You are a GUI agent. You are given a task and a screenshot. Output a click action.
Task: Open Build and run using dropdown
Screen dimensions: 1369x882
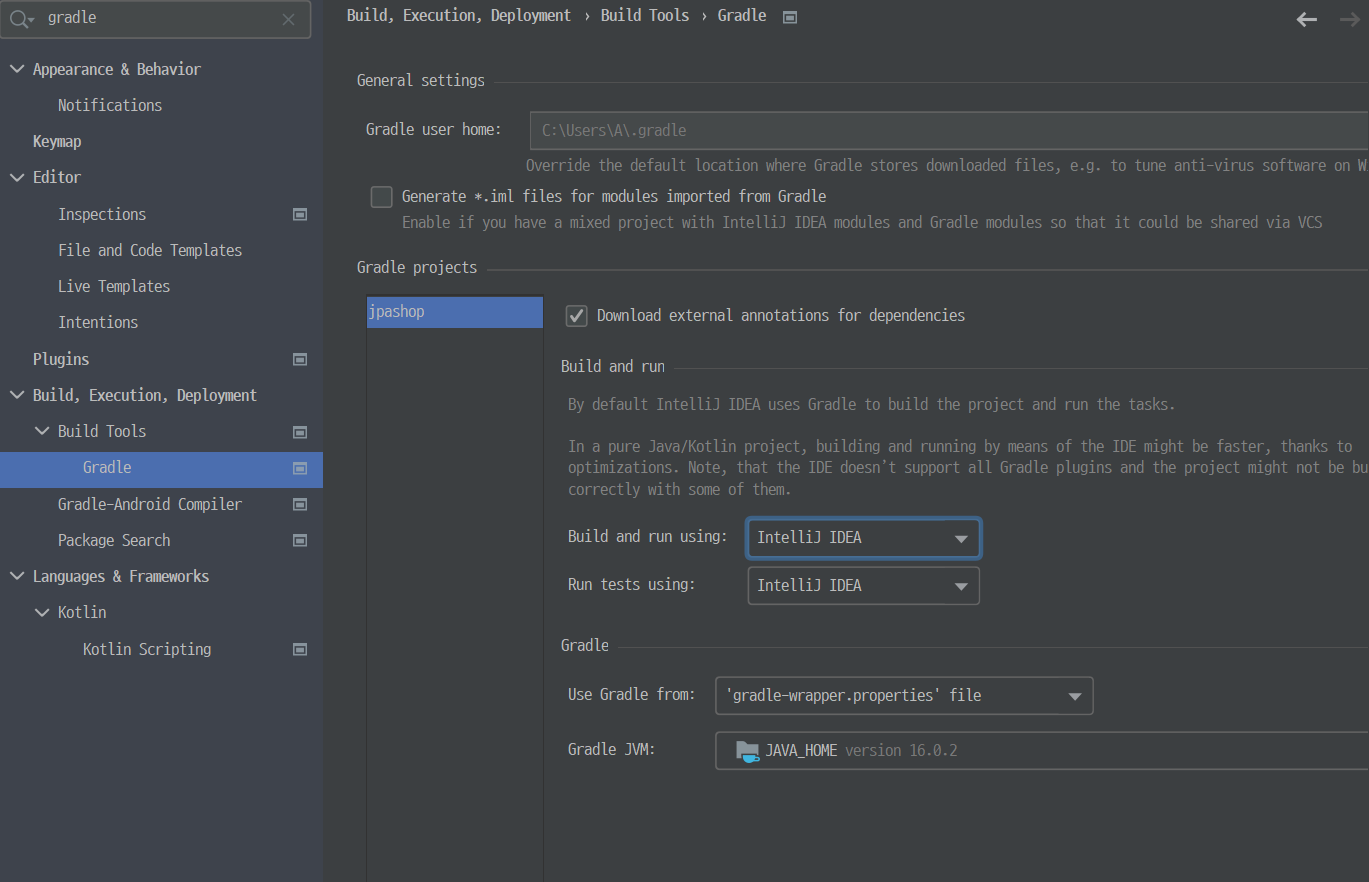point(863,538)
